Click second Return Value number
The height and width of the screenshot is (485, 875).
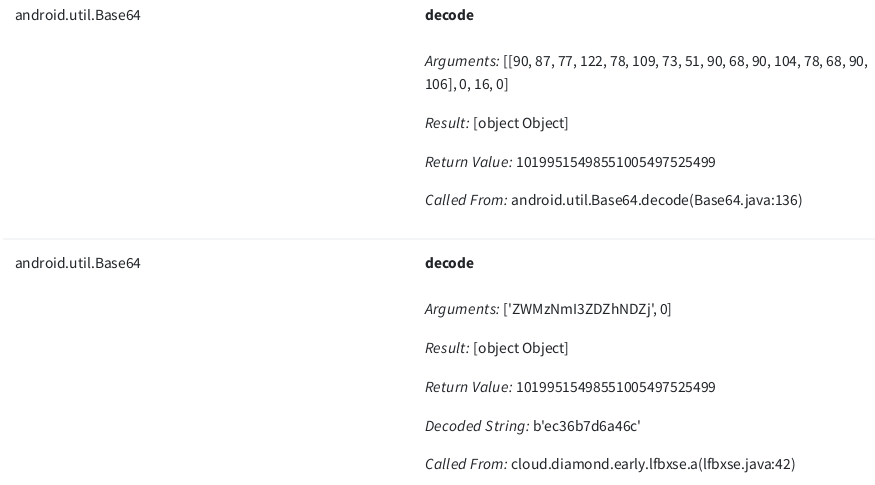coord(616,387)
